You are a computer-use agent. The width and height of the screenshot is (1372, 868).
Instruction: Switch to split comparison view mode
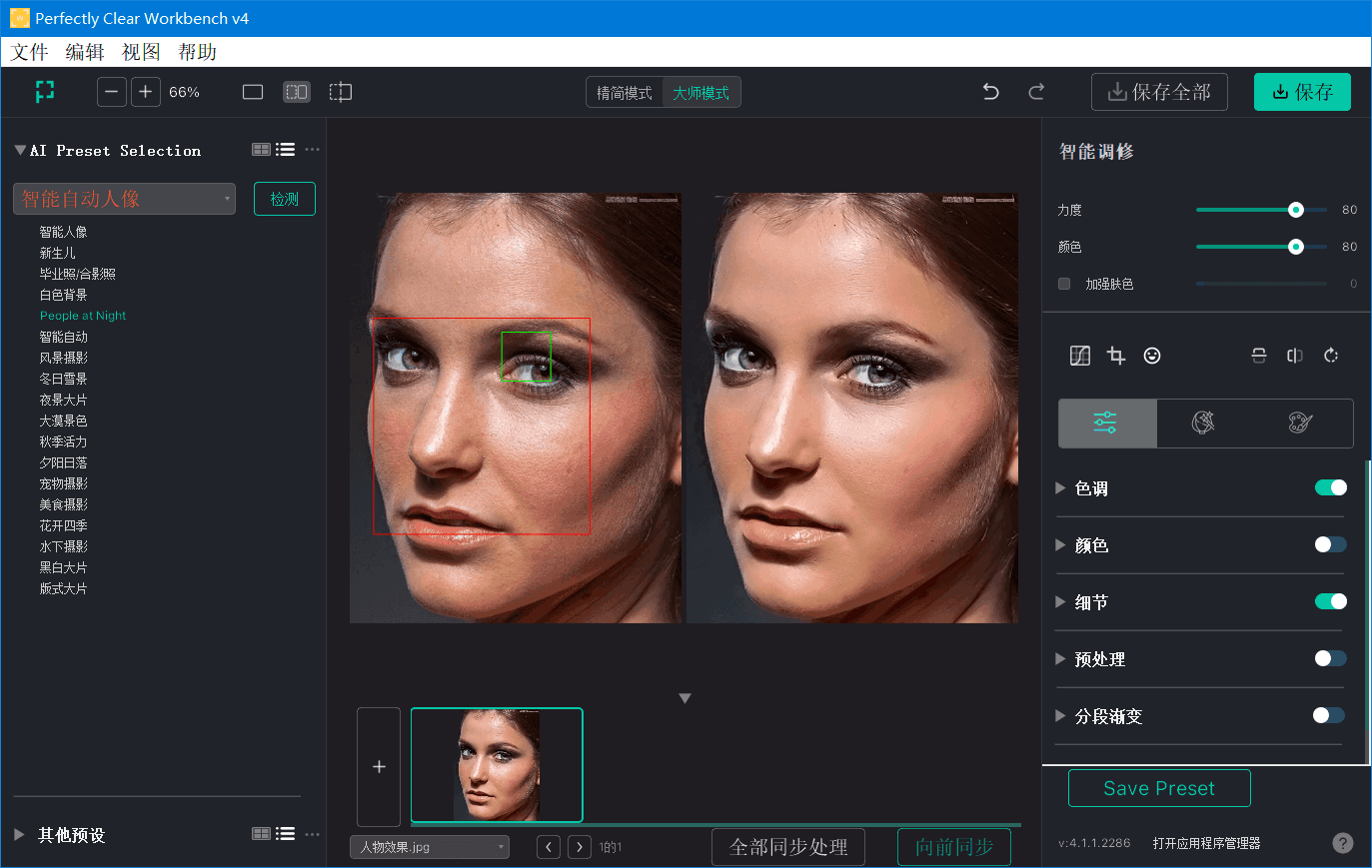pos(296,91)
